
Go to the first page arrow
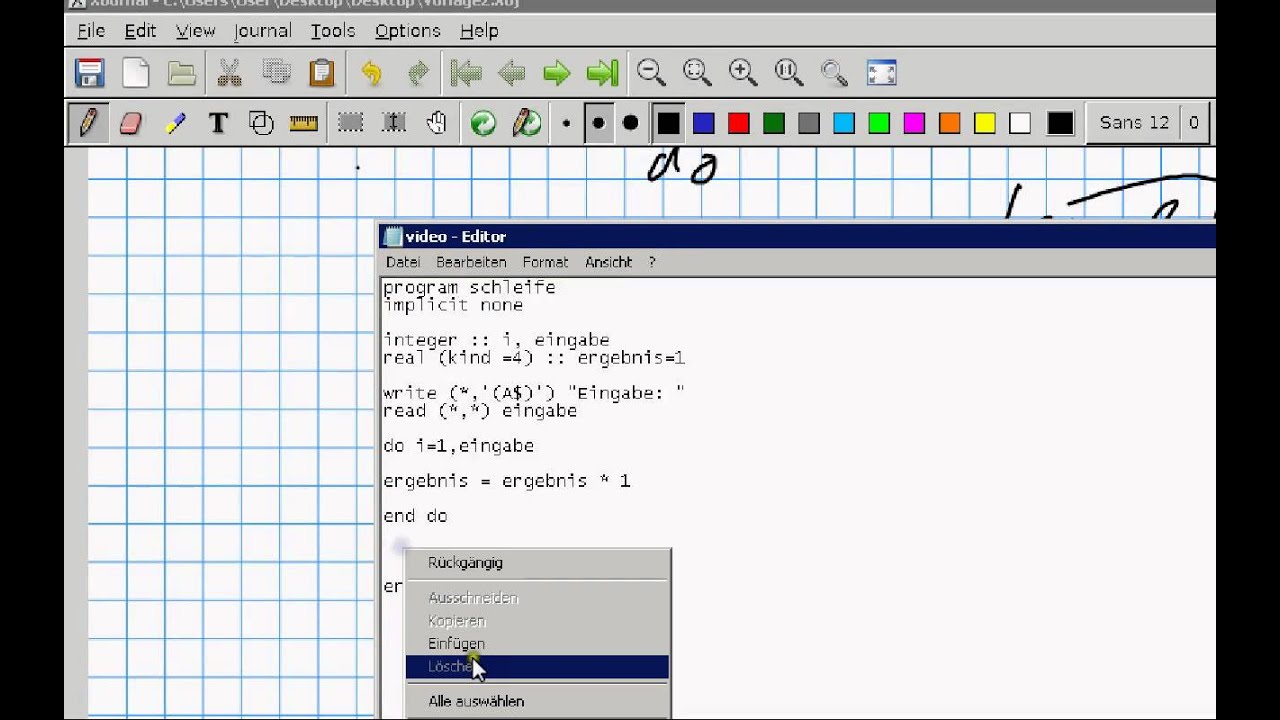466,73
